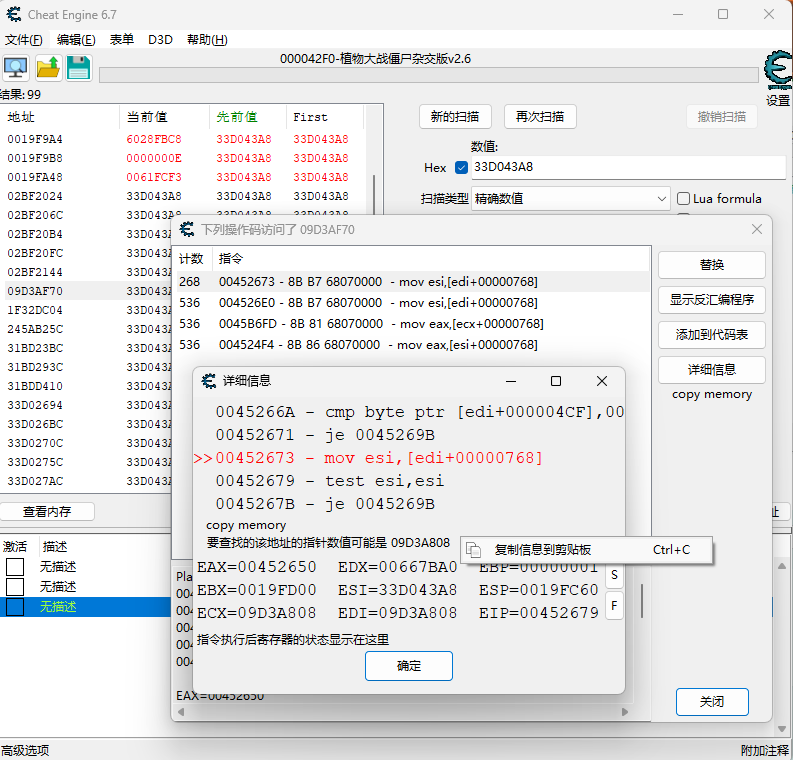The height and width of the screenshot is (760, 793).
Task: Click the open file folder icon
Action: click(x=47, y=68)
